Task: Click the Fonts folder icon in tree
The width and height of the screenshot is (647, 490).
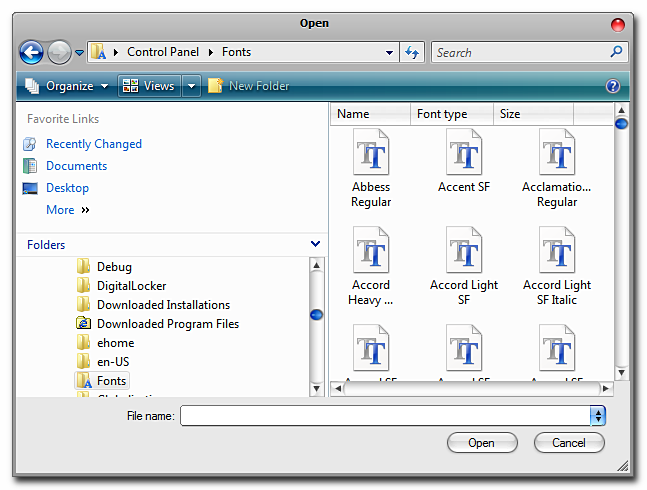Action: pyautogui.click(x=84, y=381)
